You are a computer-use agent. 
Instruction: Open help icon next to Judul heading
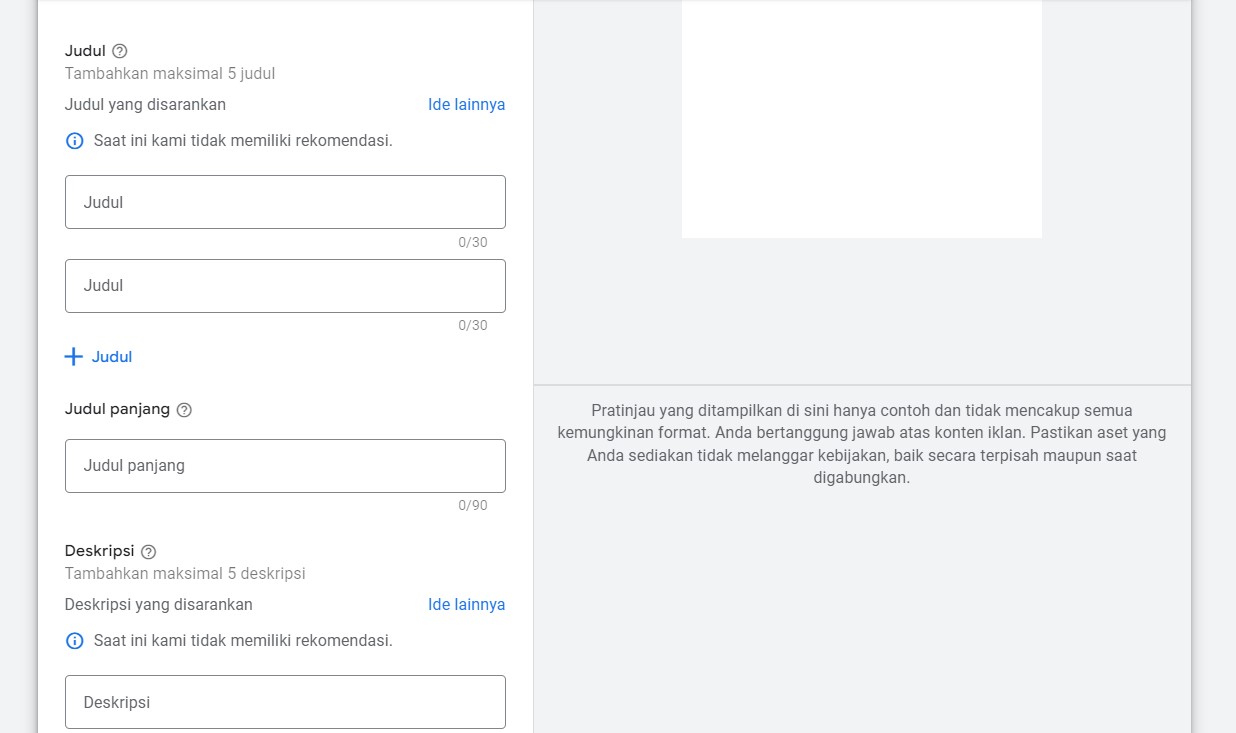[x=120, y=51]
